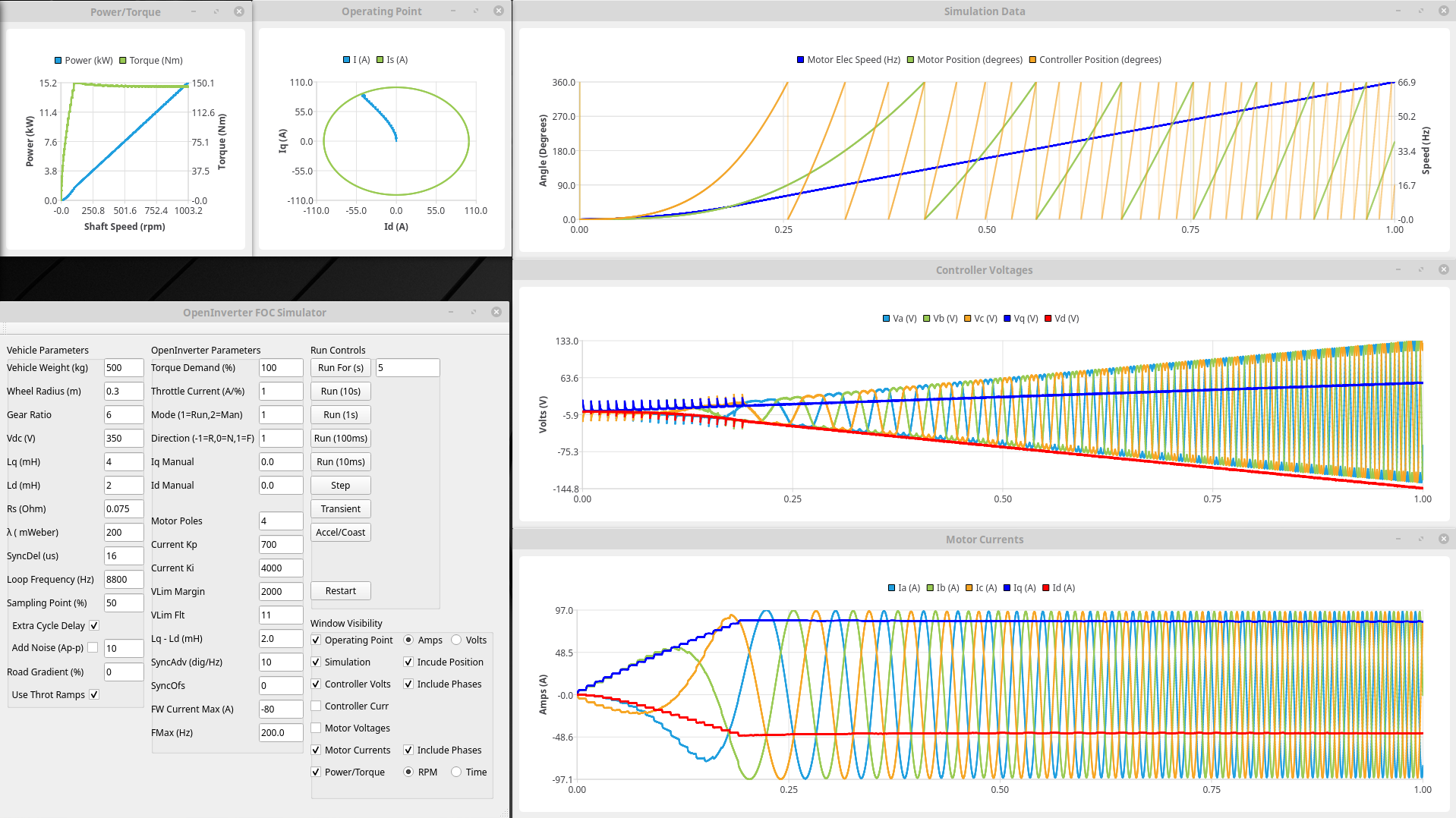The width and height of the screenshot is (1456, 818).
Task: Check the Controller Curr visibility box
Action: click(x=316, y=706)
